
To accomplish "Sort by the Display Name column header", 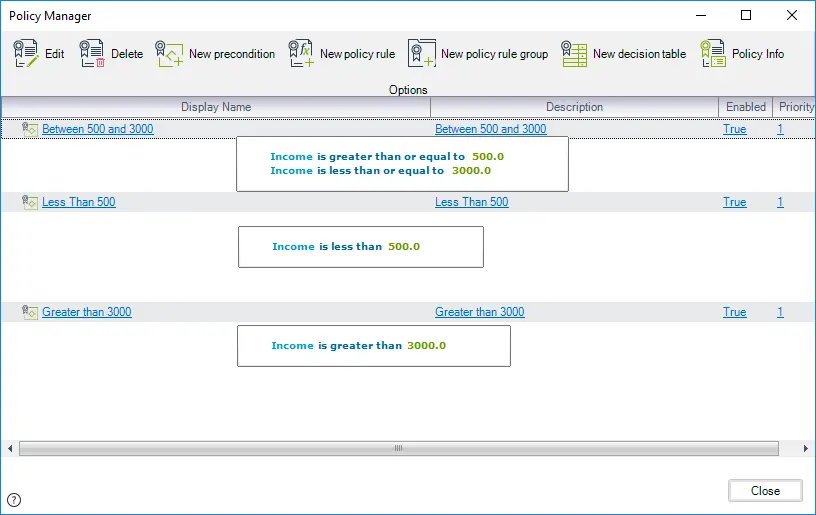I will pos(216,107).
